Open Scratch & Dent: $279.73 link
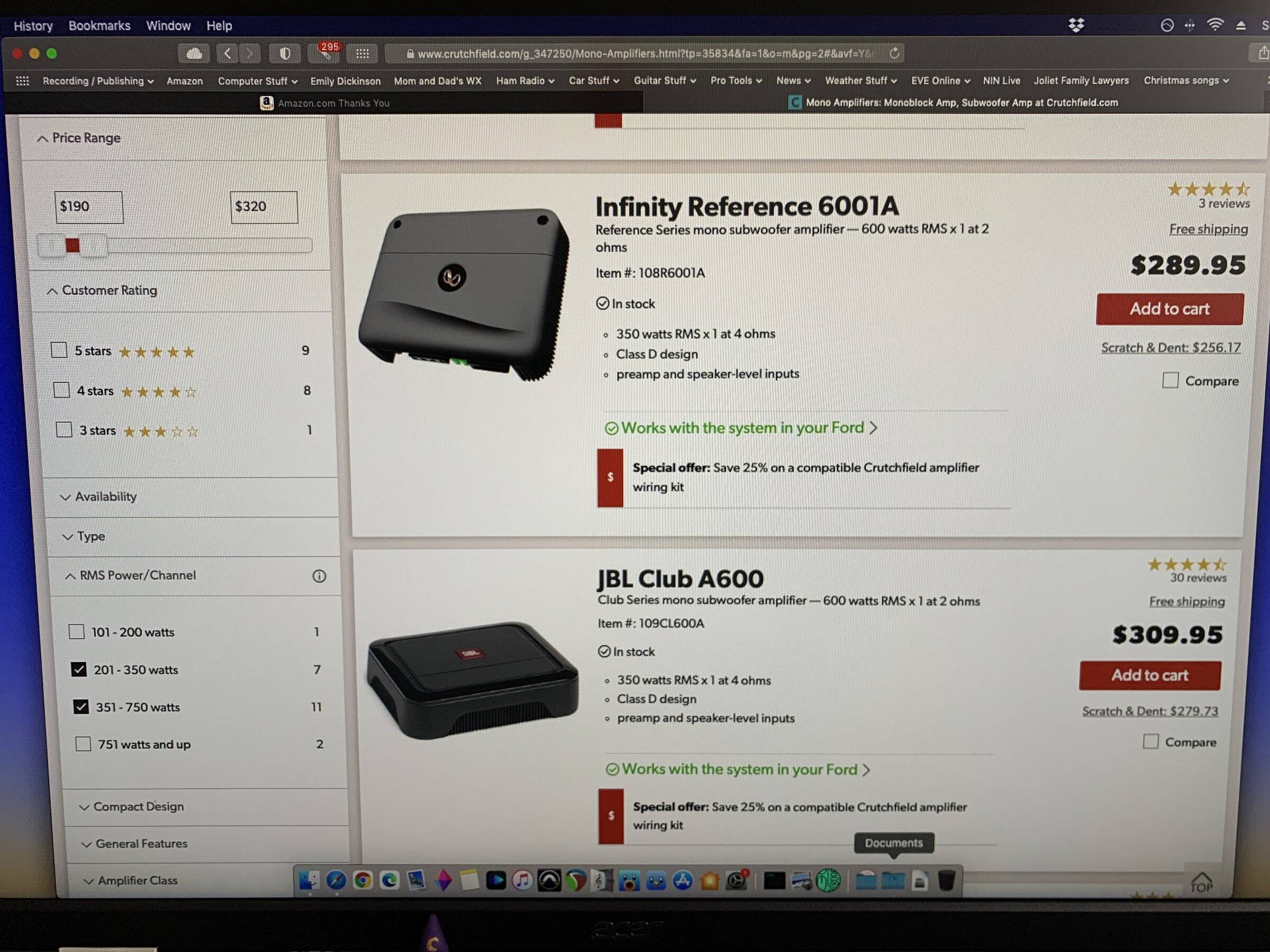The image size is (1270, 952). click(1150, 711)
